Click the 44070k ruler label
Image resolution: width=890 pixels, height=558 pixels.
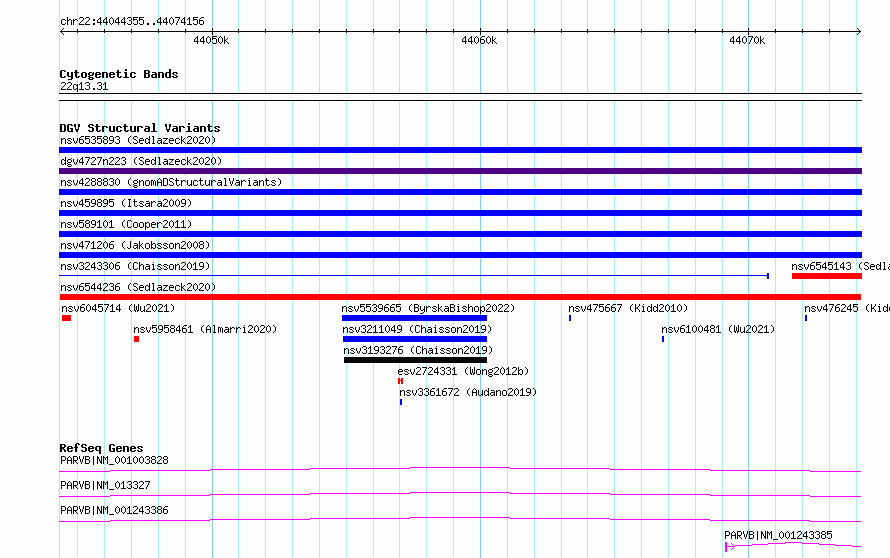(747, 40)
